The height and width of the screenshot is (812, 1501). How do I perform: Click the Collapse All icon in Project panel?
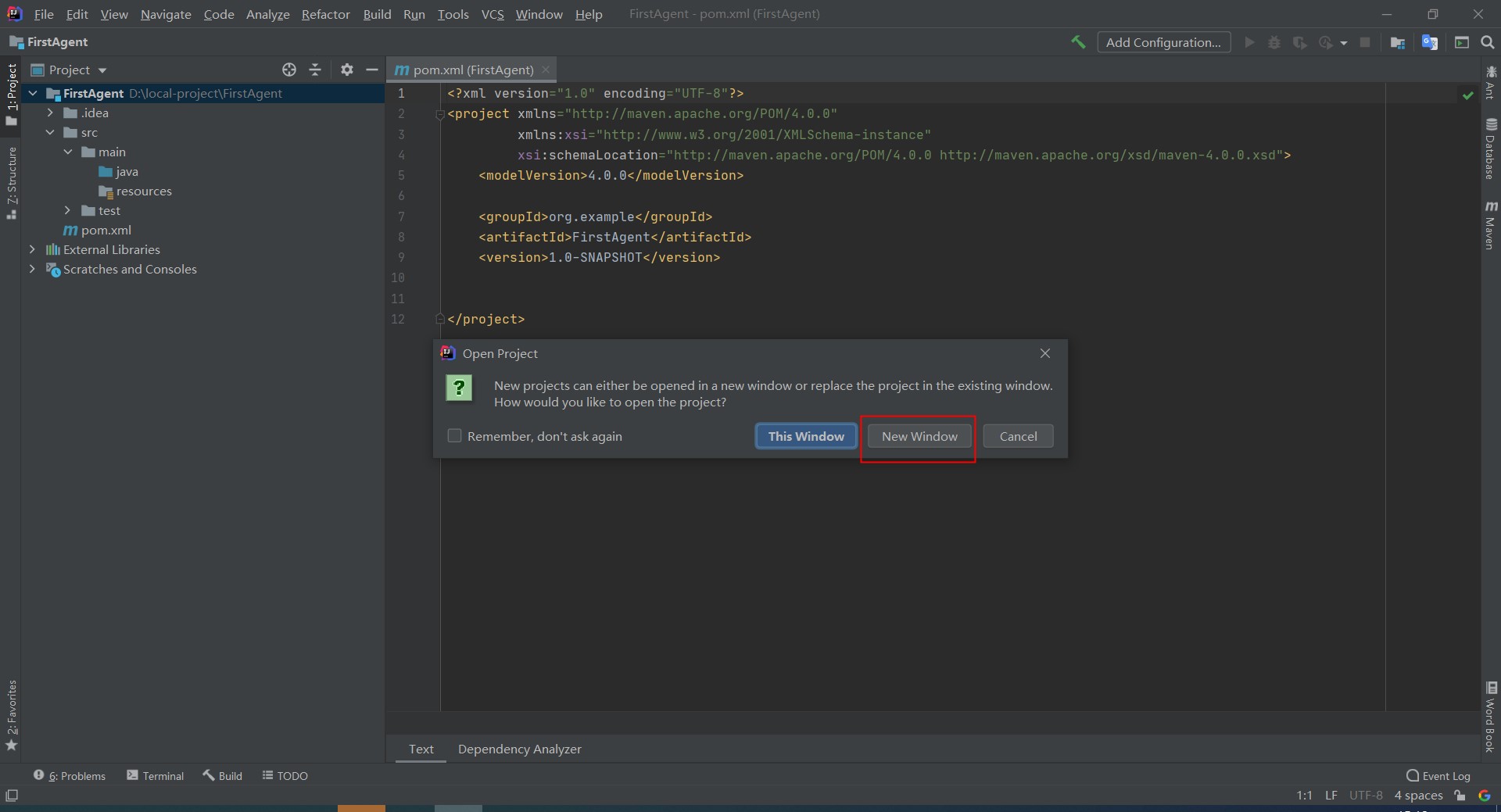pyautogui.click(x=315, y=70)
